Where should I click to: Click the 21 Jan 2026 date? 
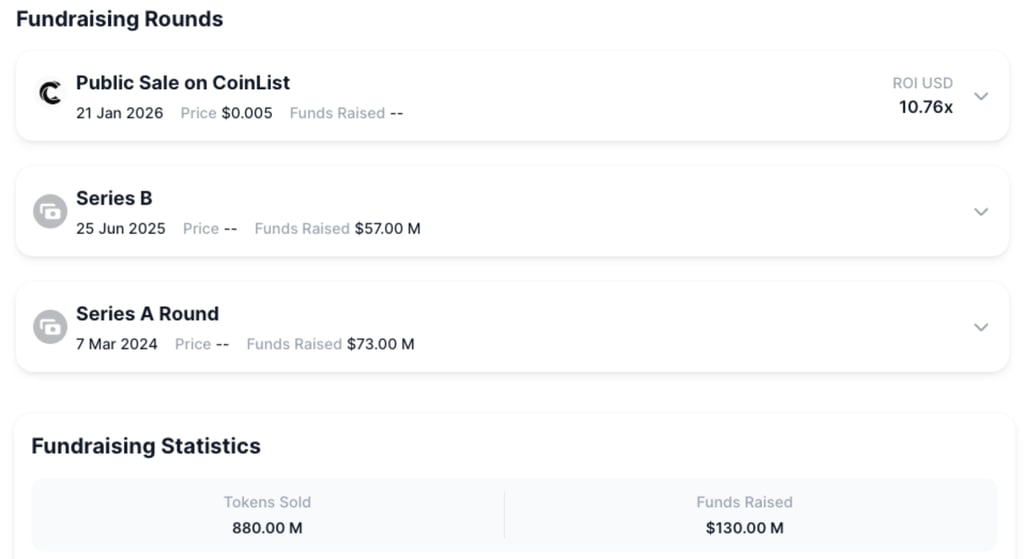[x=120, y=113]
